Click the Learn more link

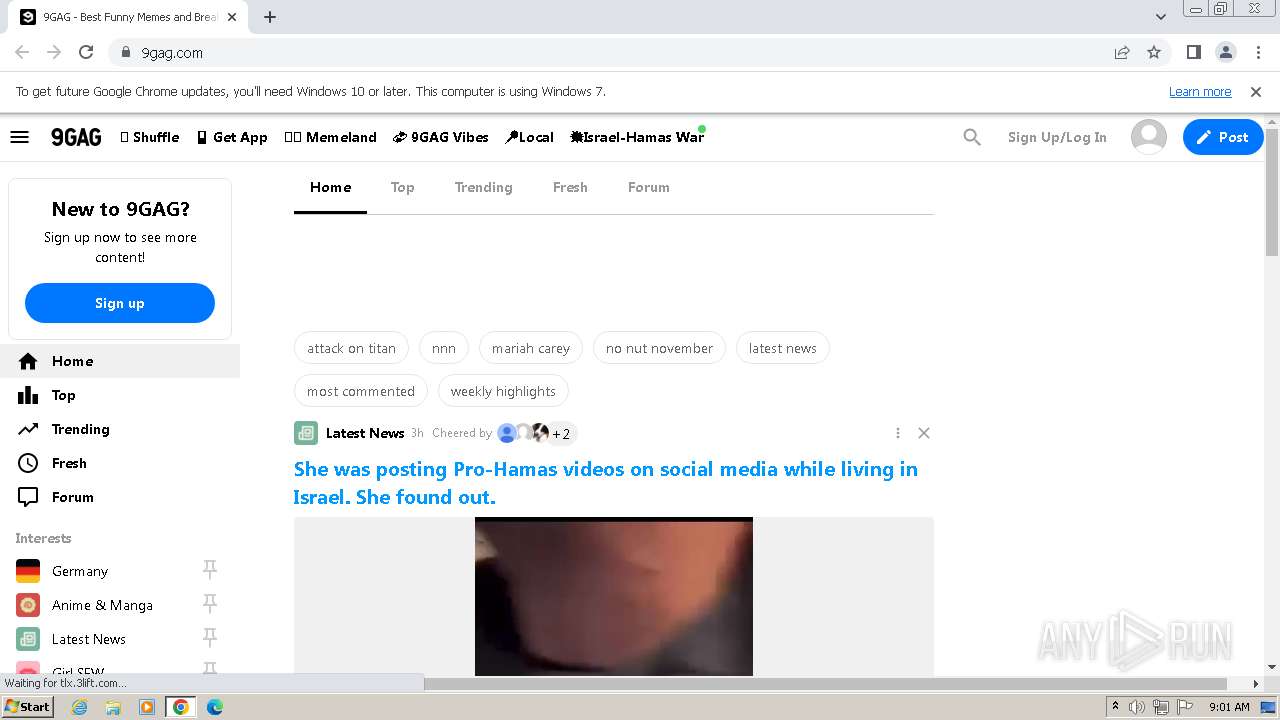click(x=1200, y=91)
